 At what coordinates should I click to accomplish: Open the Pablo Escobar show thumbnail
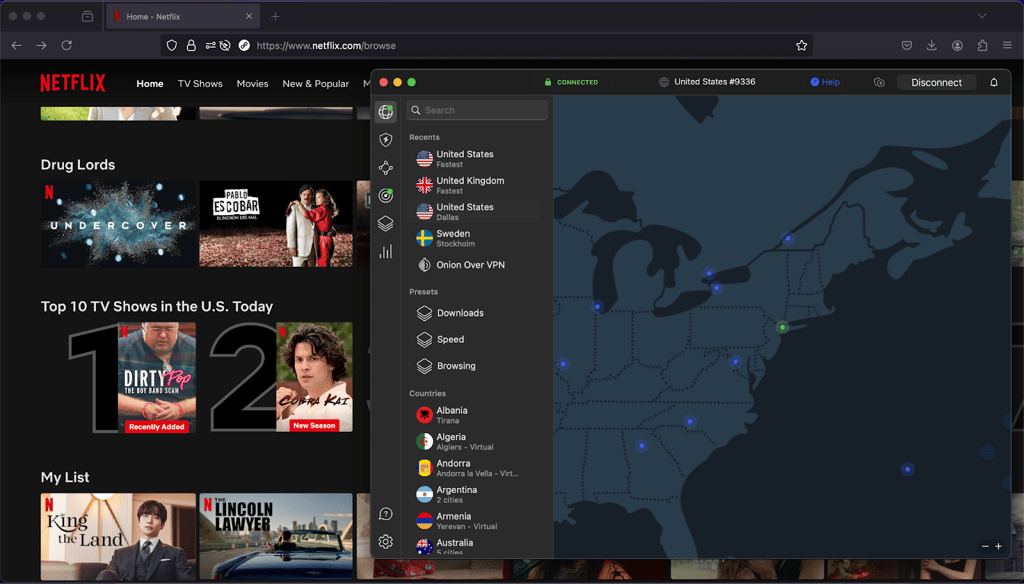click(x=276, y=224)
